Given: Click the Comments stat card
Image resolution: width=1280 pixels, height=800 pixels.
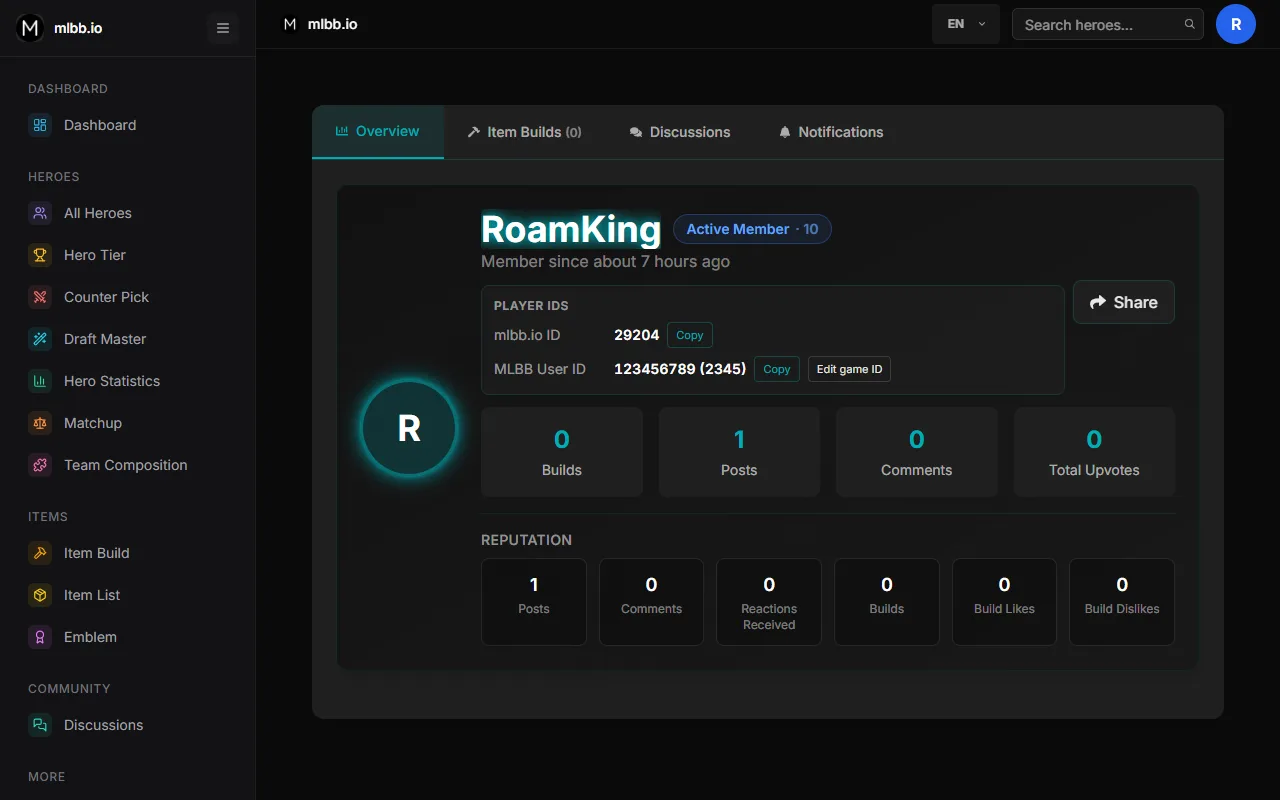Looking at the screenshot, I should click(917, 452).
